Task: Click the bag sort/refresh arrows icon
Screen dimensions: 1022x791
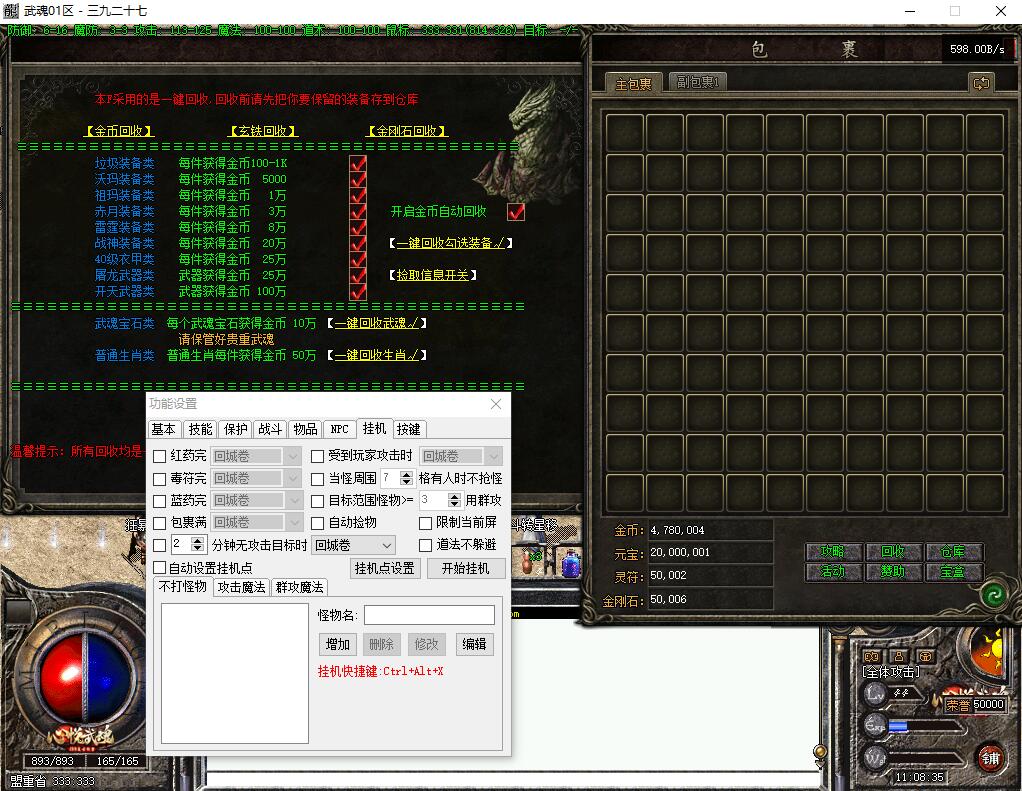Action: [981, 83]
